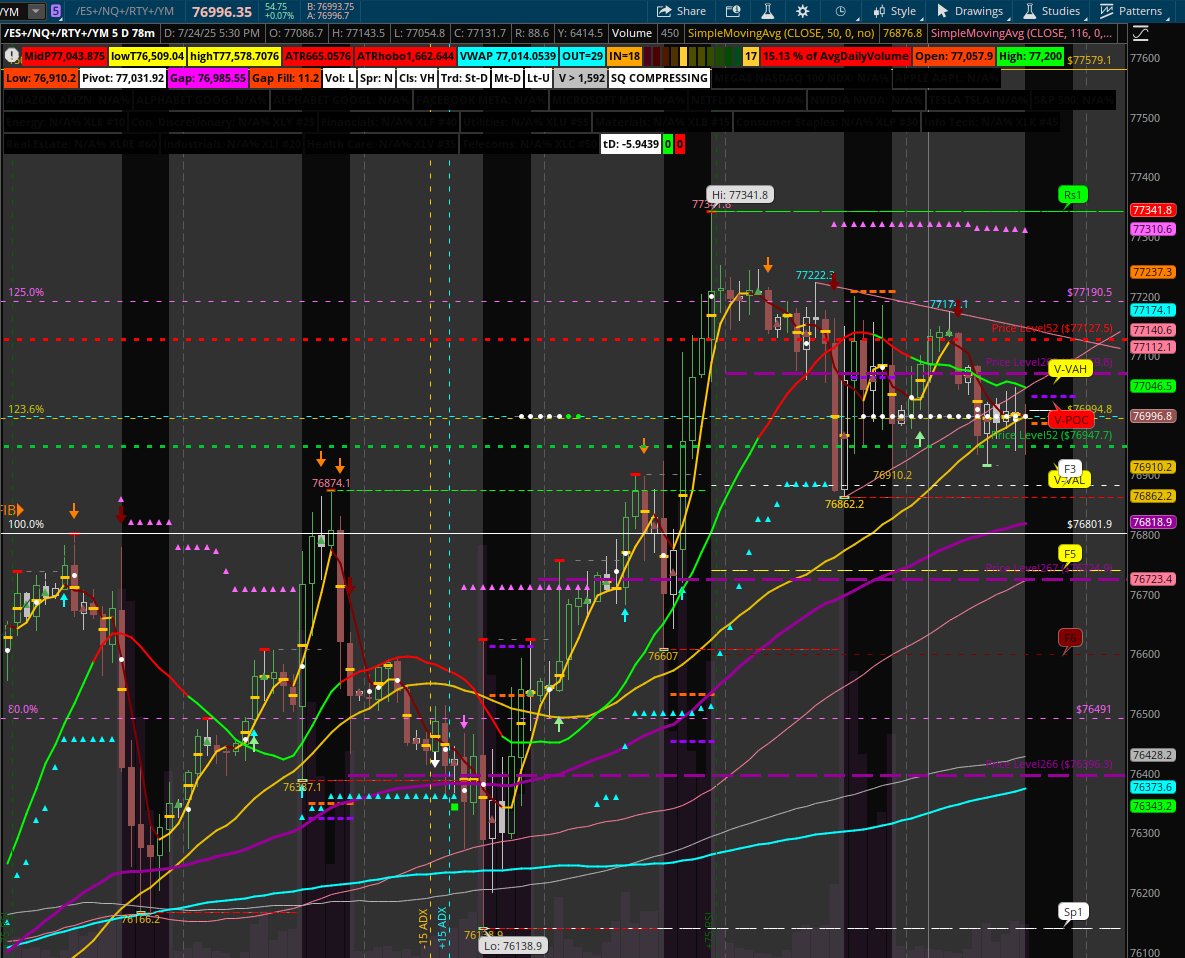Screen dimensions: 1185x958
Task: Click the cyan 77174.1 price axis tag
Action: 1152,311
